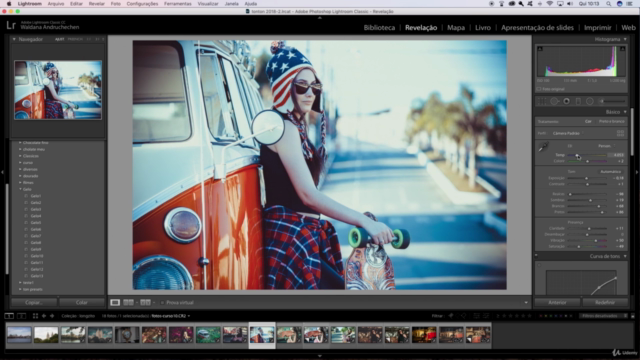This screenshot has width=640, height=360.
Task: Open toolbar options dropdown arrow
Action: point(526,303)
